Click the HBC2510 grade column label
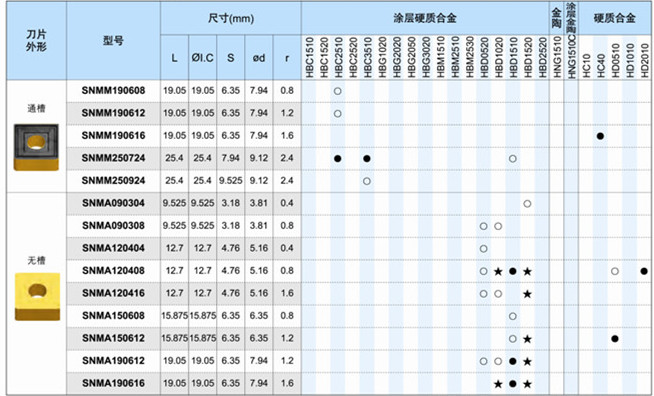Image resolution: width=654 pixels, height=396 pixels. point(338,57)
